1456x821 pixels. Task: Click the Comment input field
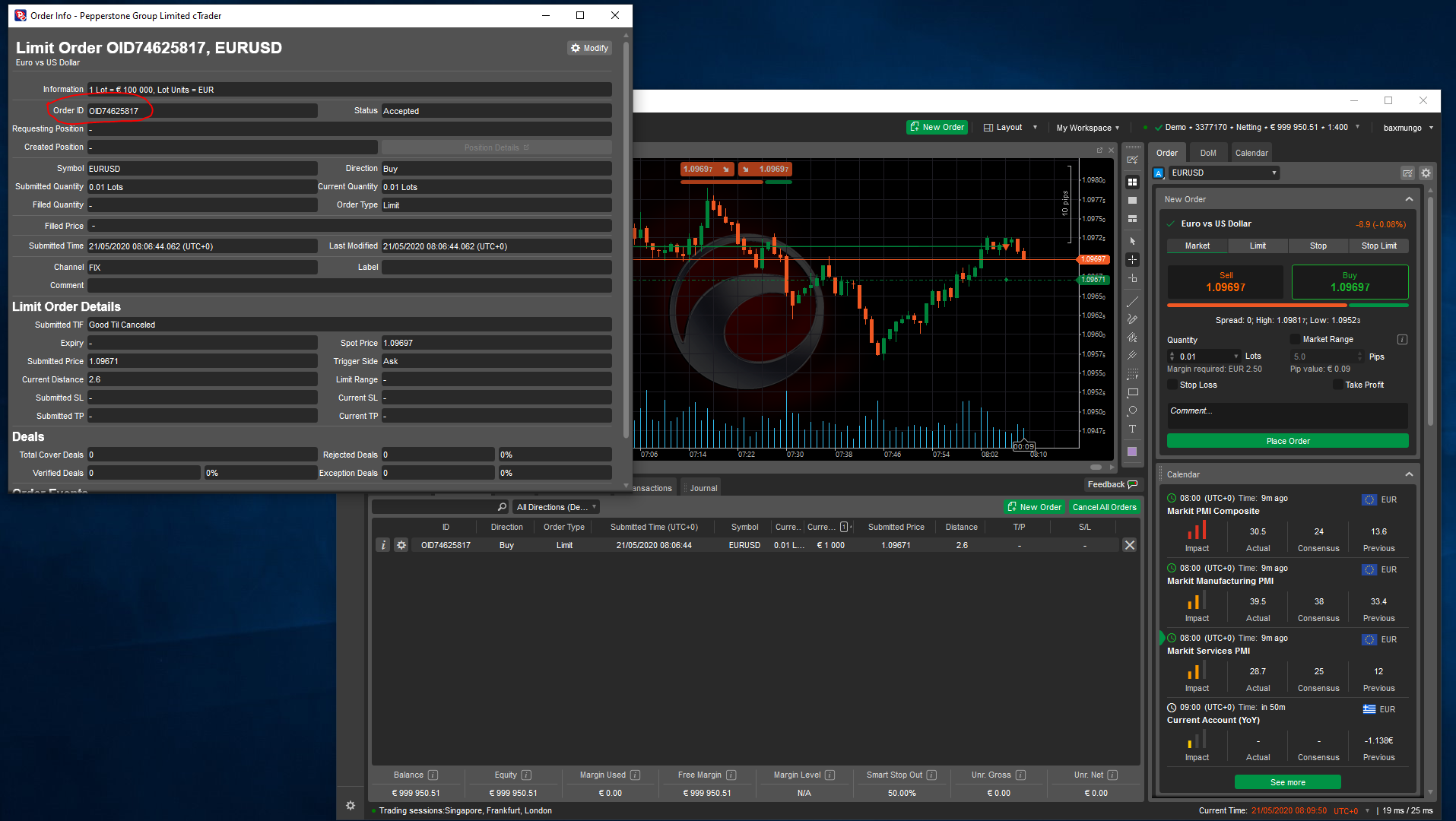(1287, 415)
